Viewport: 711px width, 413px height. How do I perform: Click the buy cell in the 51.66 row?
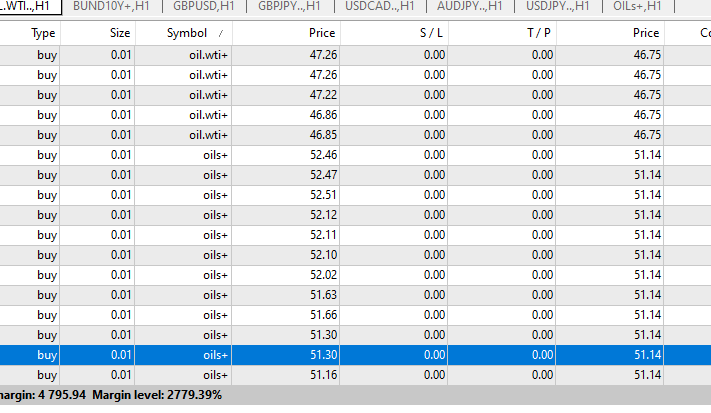(x=47, y=315)
